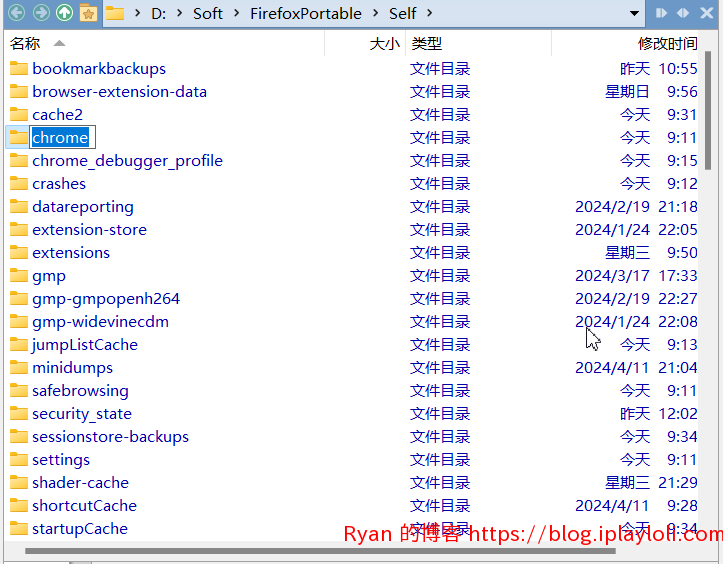
Task: Click the horizontal scrollbar thumb
Action: point(320,551)
